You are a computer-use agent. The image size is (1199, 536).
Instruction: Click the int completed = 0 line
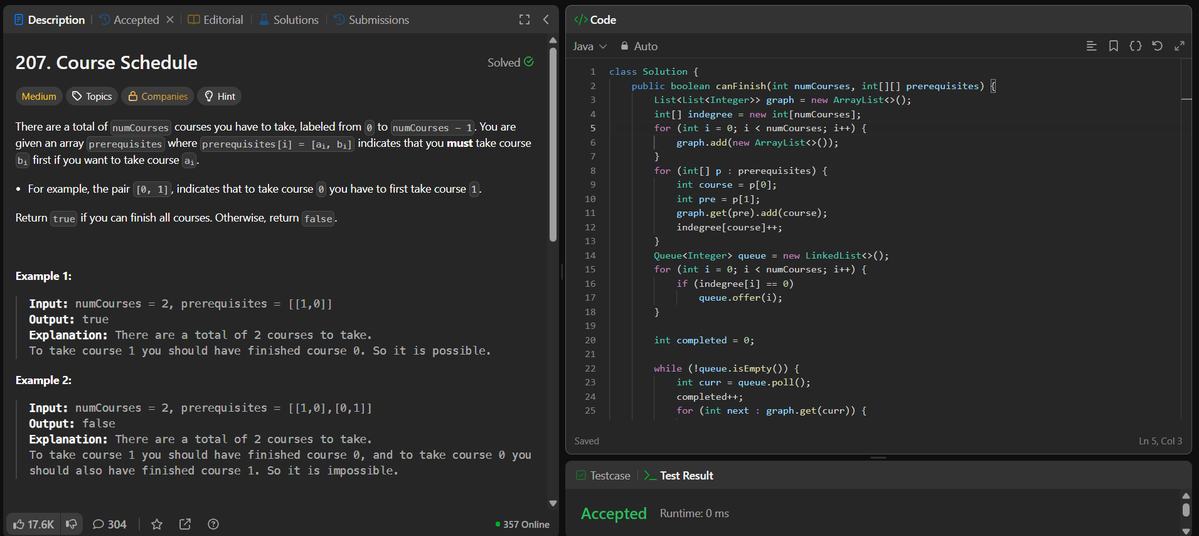tap(704, 339)
